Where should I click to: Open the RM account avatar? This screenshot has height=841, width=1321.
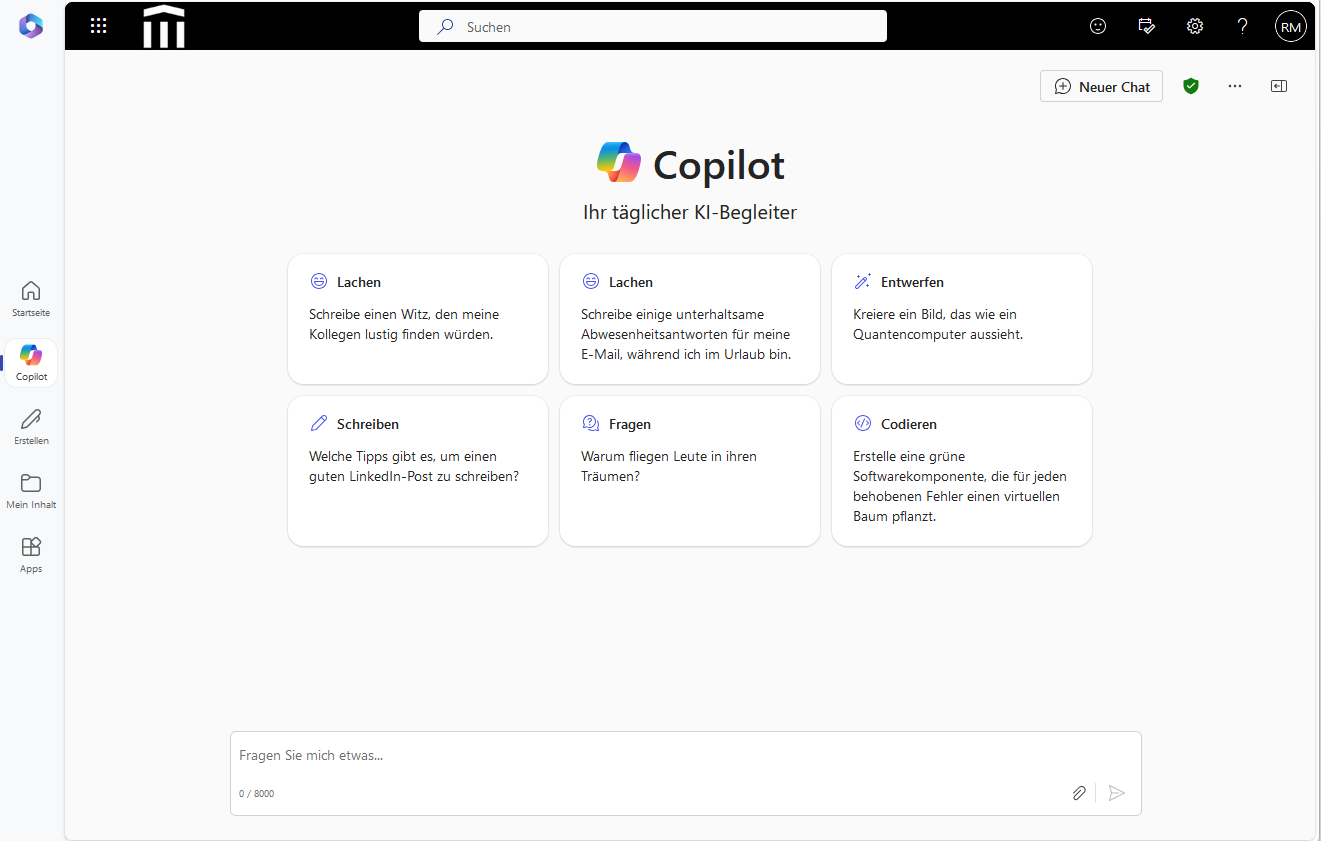tap(1291, 27)
